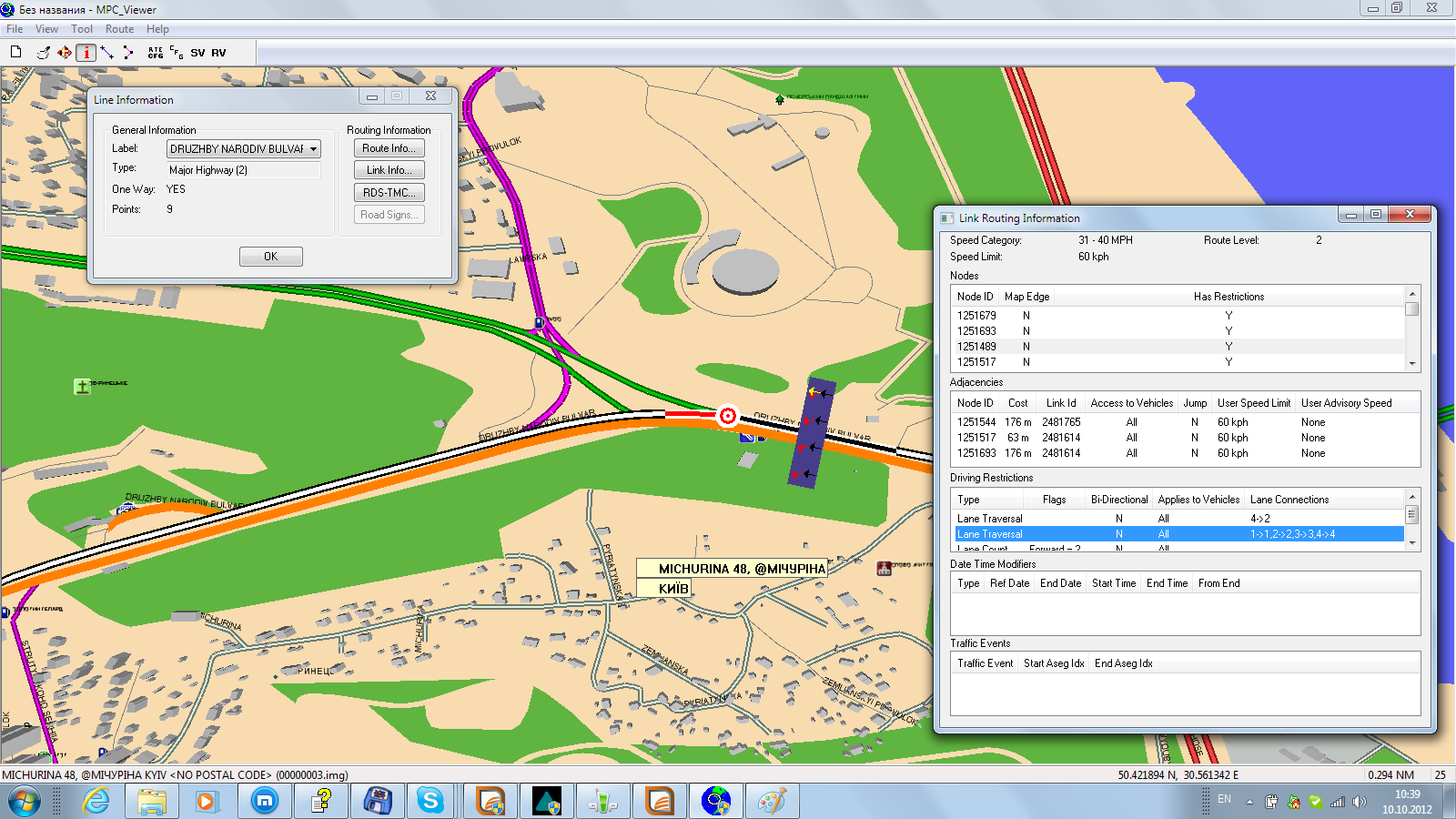Screen dimensions: 1456x819
Task: Open the Route menu
Action: pos(119,29)
